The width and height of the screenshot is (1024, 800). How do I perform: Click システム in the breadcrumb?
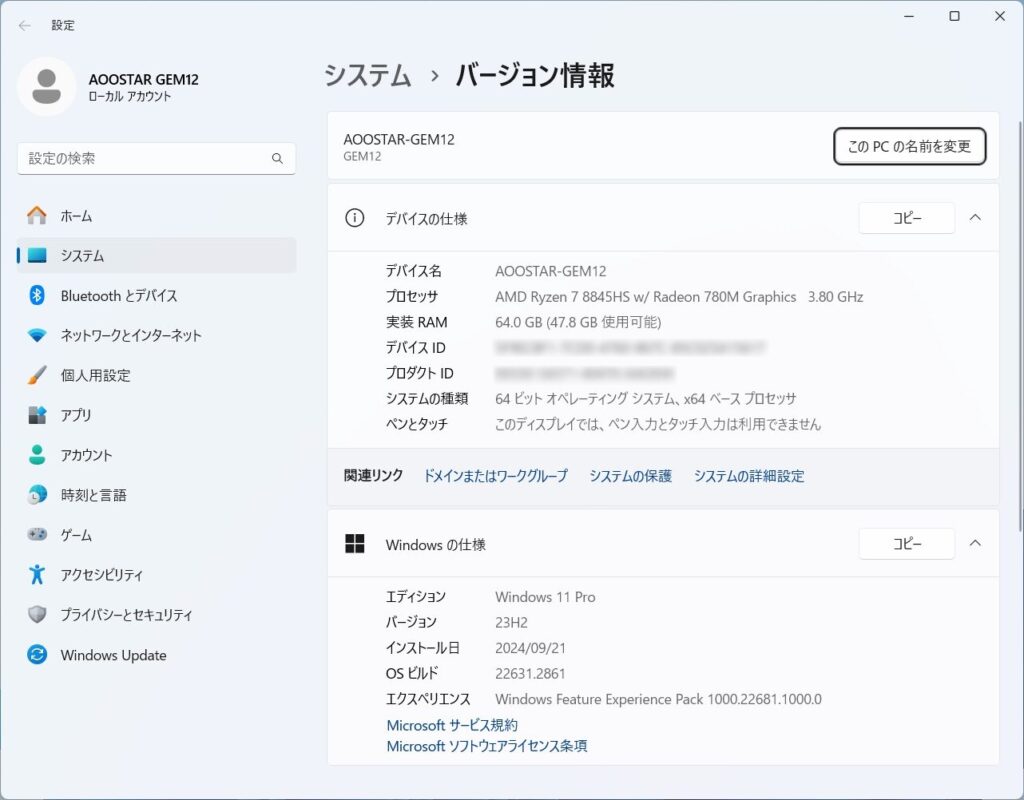[x=368, y=75]
